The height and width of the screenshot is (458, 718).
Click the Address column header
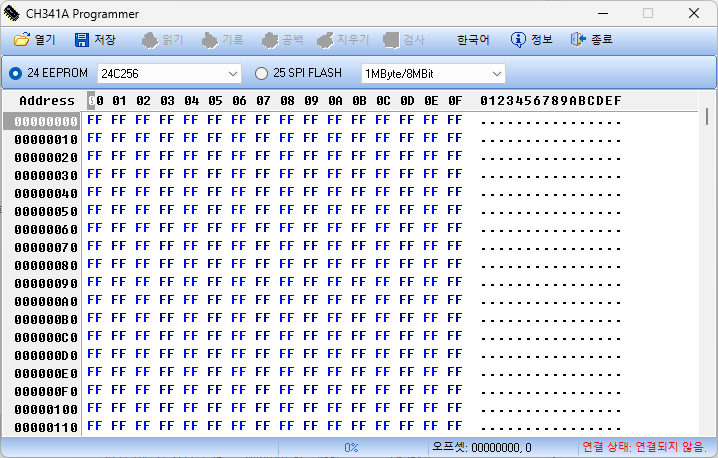[47, 100]
